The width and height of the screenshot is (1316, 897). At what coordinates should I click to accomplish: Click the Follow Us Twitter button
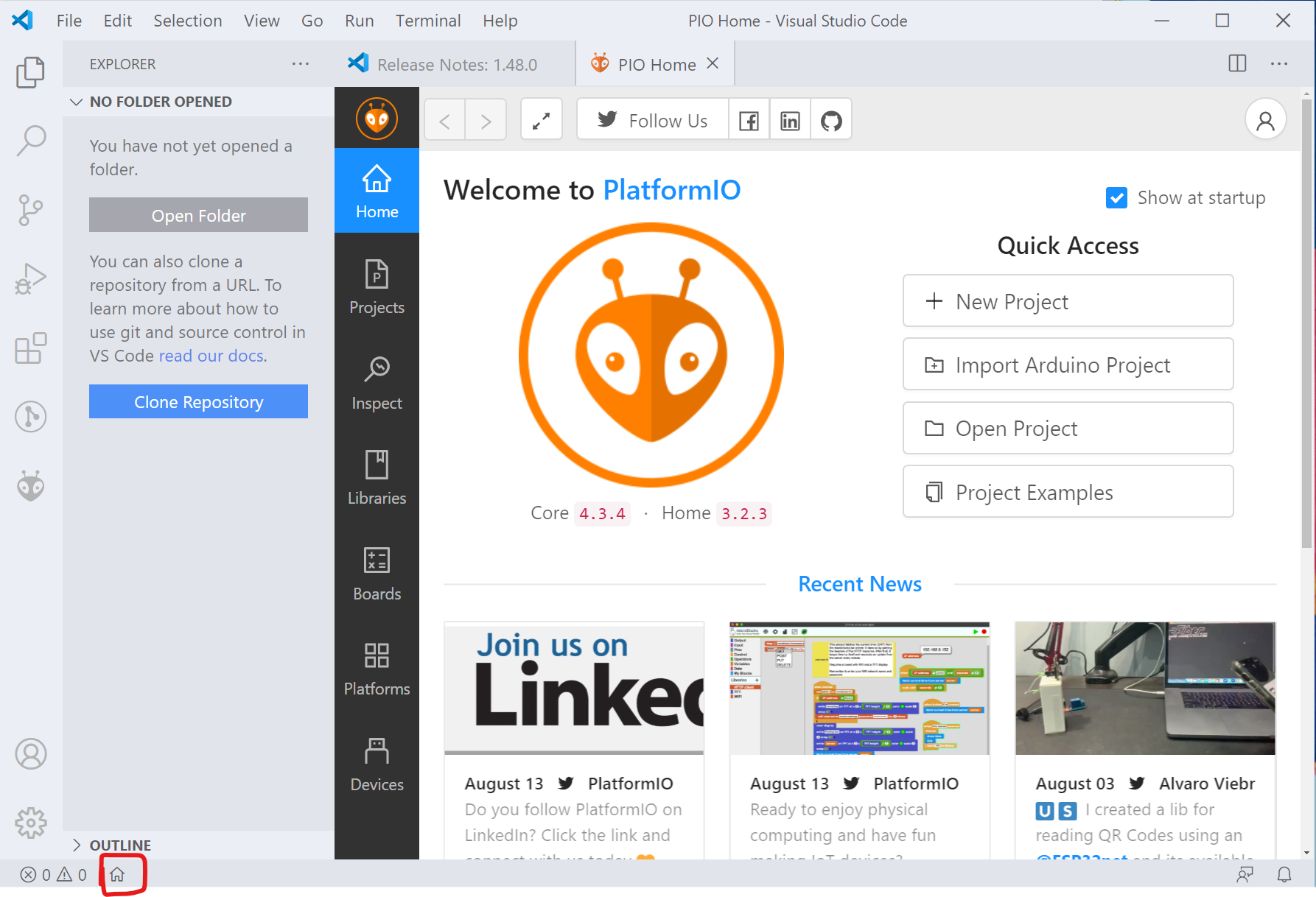[653, 120]
